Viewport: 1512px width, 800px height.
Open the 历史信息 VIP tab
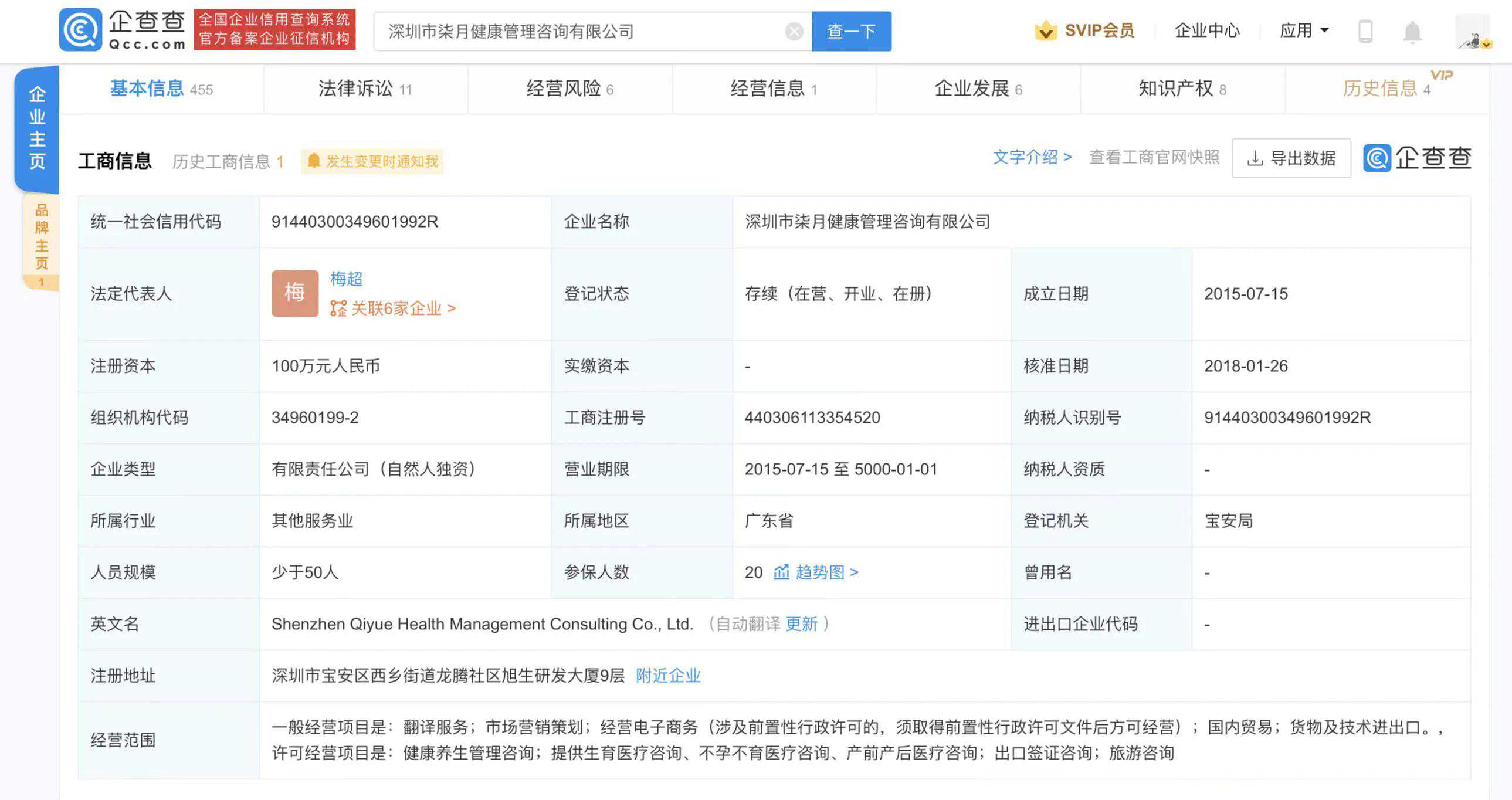point(1386,89)
